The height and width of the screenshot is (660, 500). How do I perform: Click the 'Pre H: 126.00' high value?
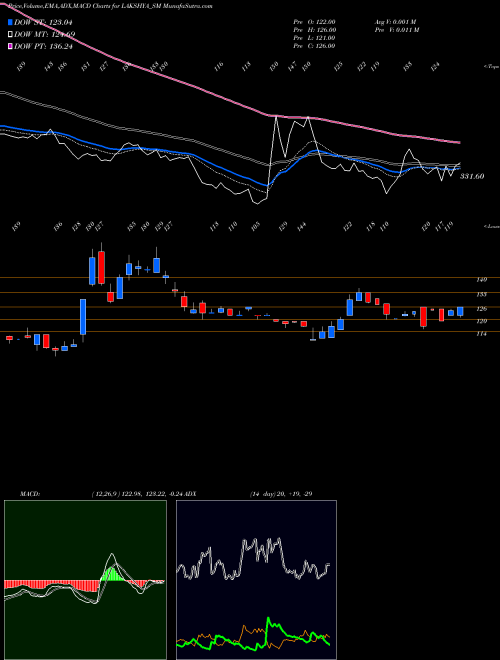314,30
